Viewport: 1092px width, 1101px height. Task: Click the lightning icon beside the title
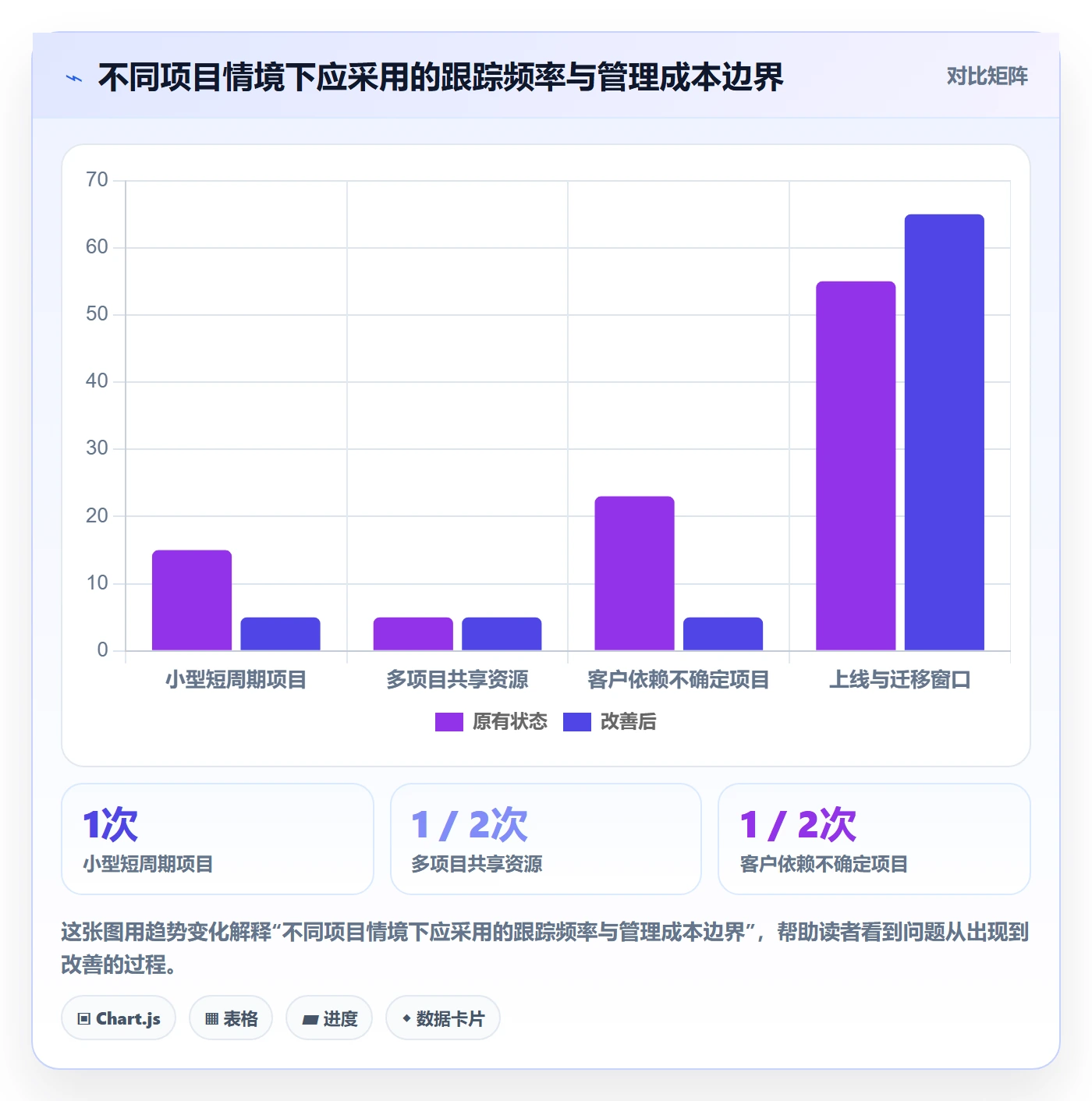[x=74, y=78]
